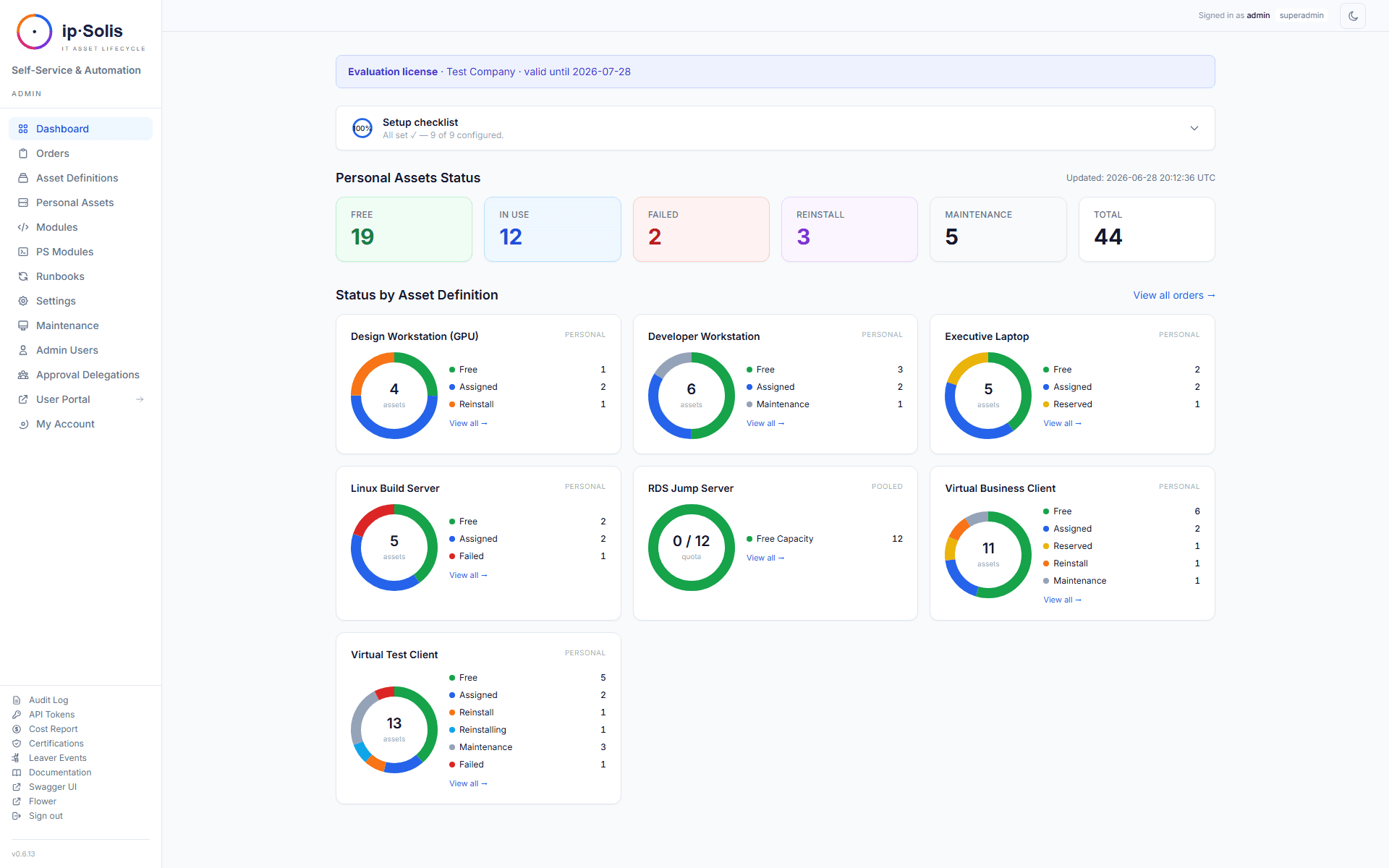The height and width of the screenshot is (868, 1389).
Task: Click the Approval Delegations group icon
Action: point(23,375)
